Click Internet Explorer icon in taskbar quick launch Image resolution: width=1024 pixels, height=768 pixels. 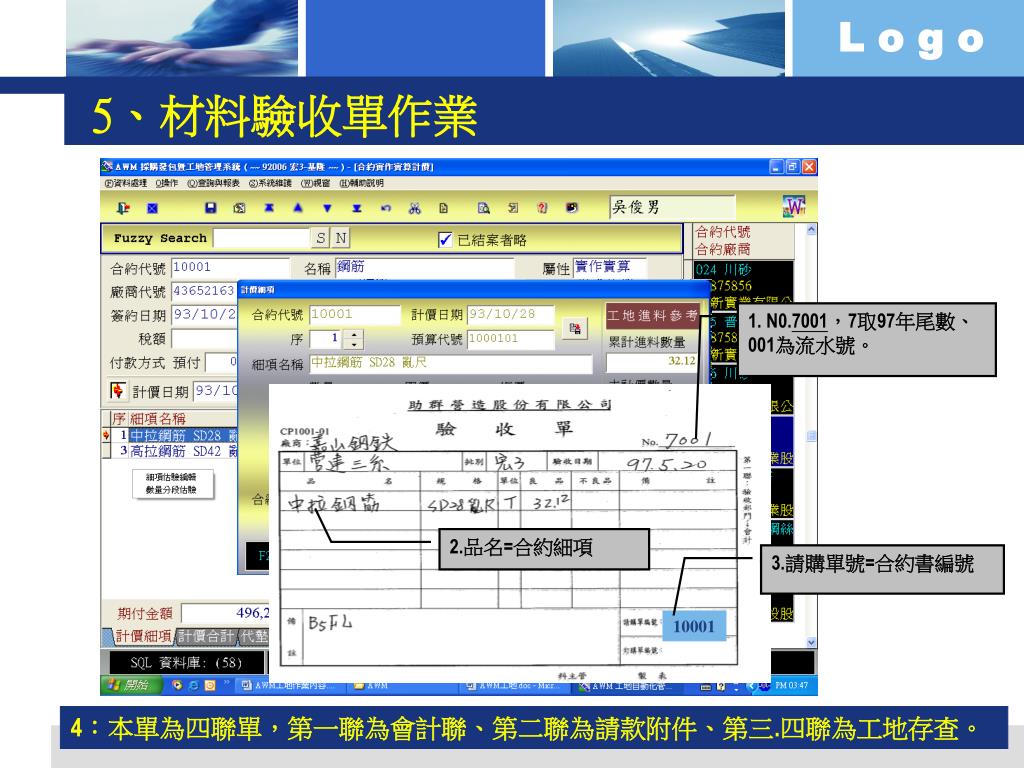(x=193, y=685)
